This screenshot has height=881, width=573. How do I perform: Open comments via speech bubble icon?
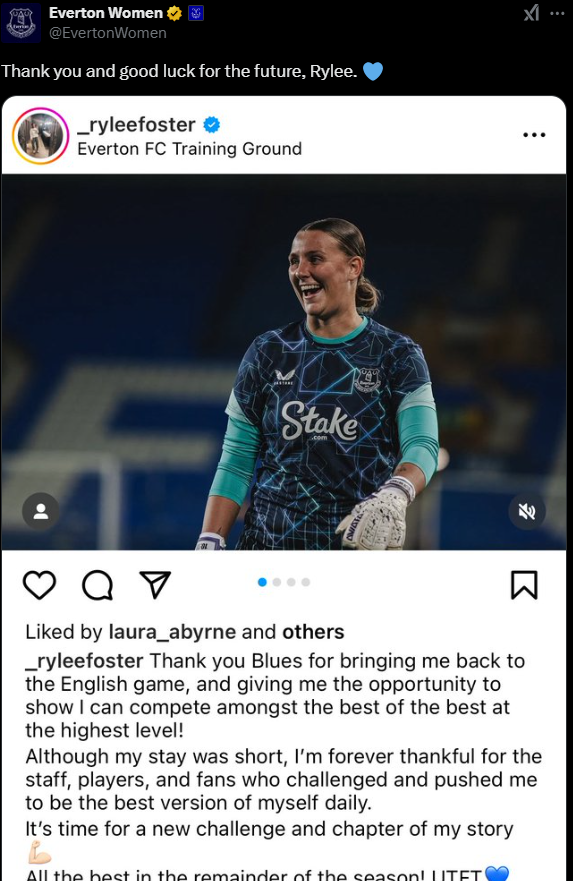pos(98,585)
